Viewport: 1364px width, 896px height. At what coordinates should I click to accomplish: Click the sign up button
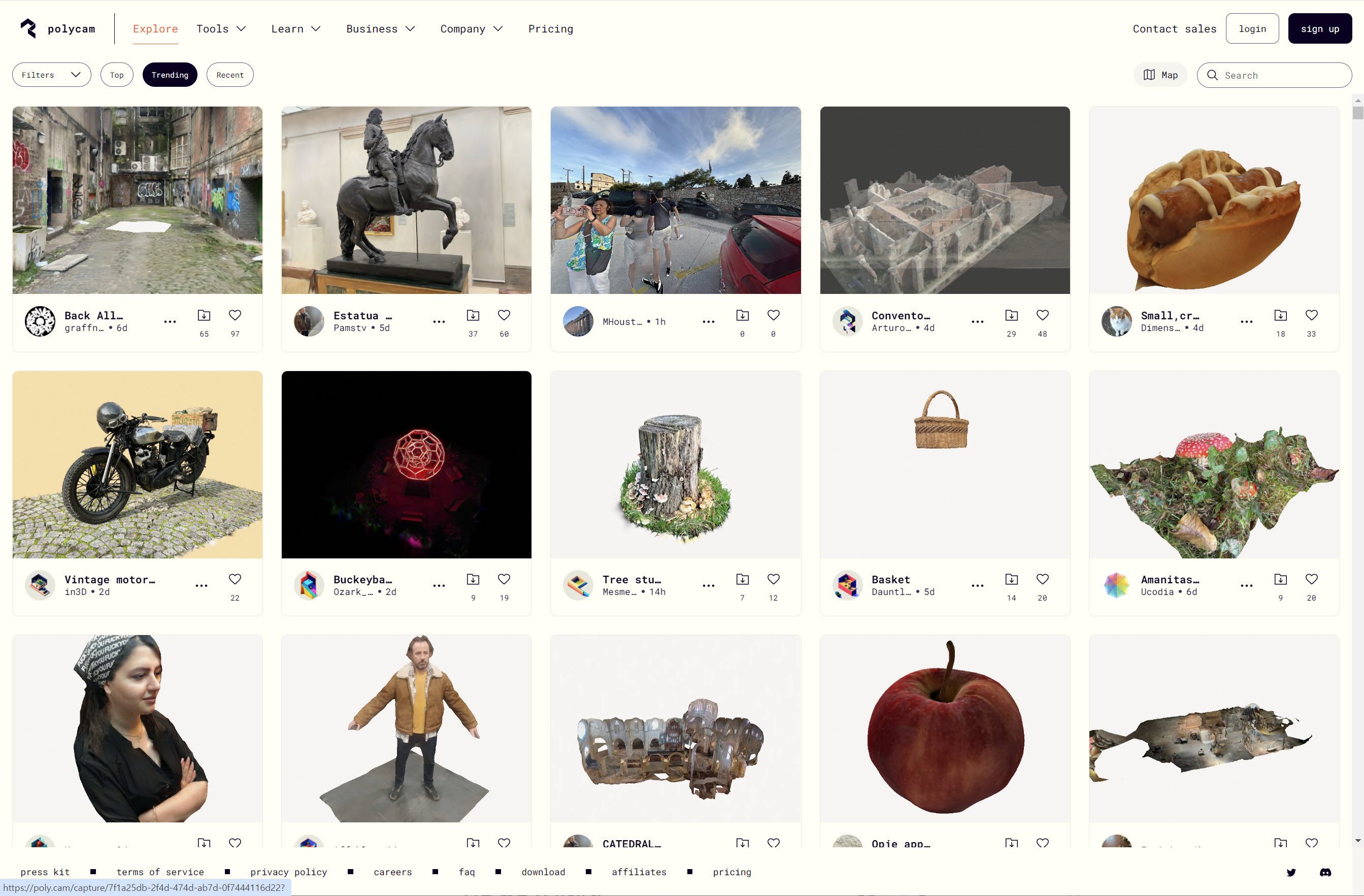(x=1319, y=28)
